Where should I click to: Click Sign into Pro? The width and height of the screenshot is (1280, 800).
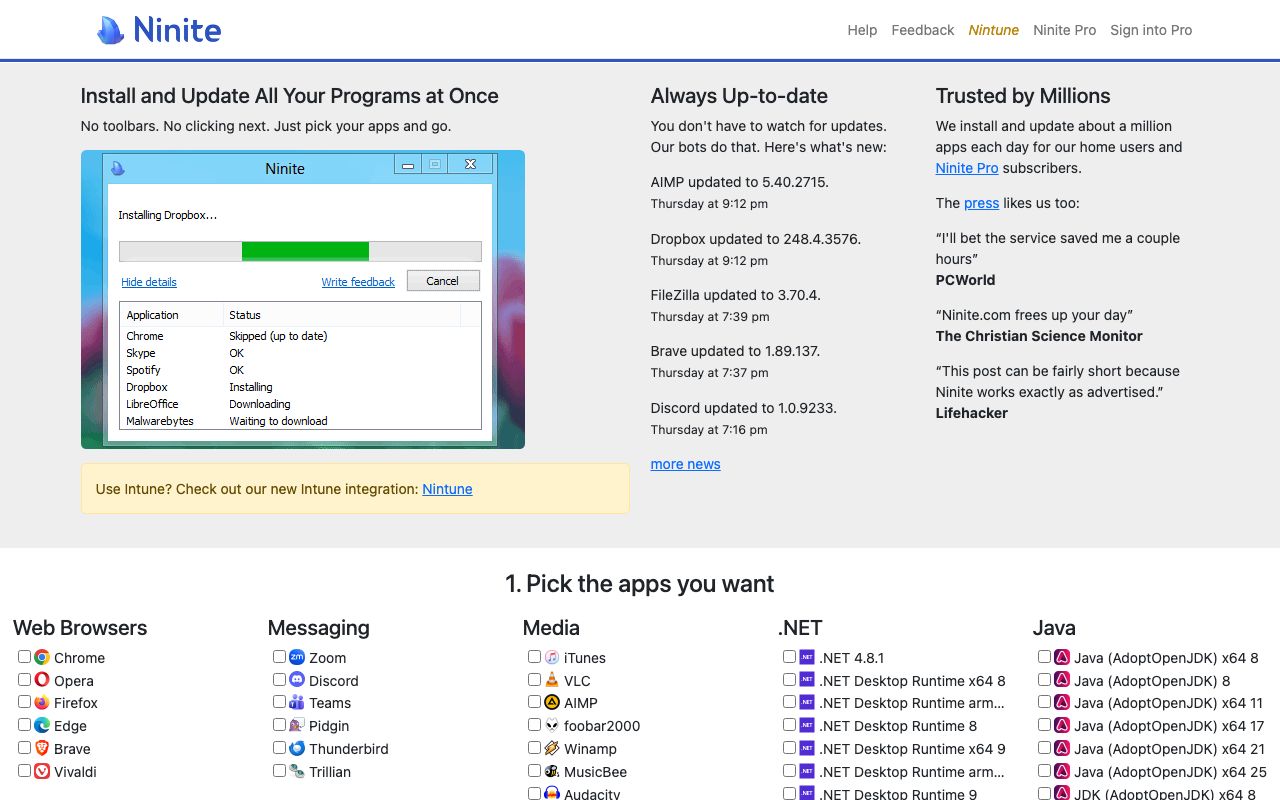[1151, 30]
